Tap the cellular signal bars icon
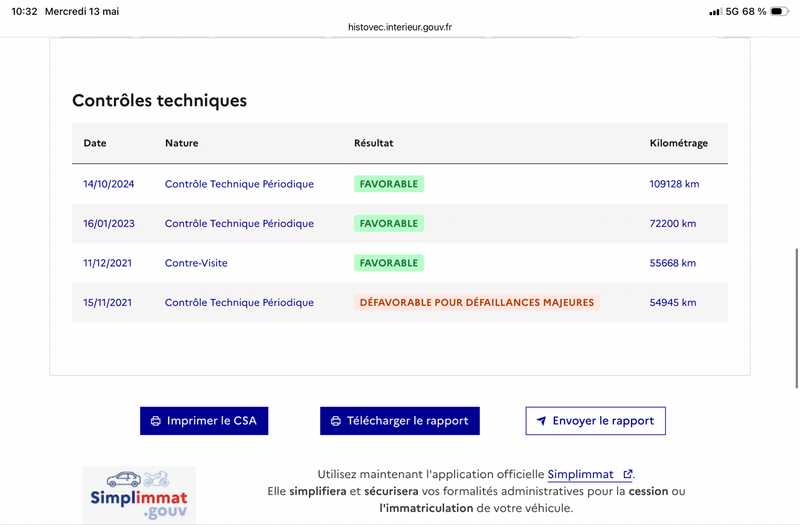 [x=715, y=12]
